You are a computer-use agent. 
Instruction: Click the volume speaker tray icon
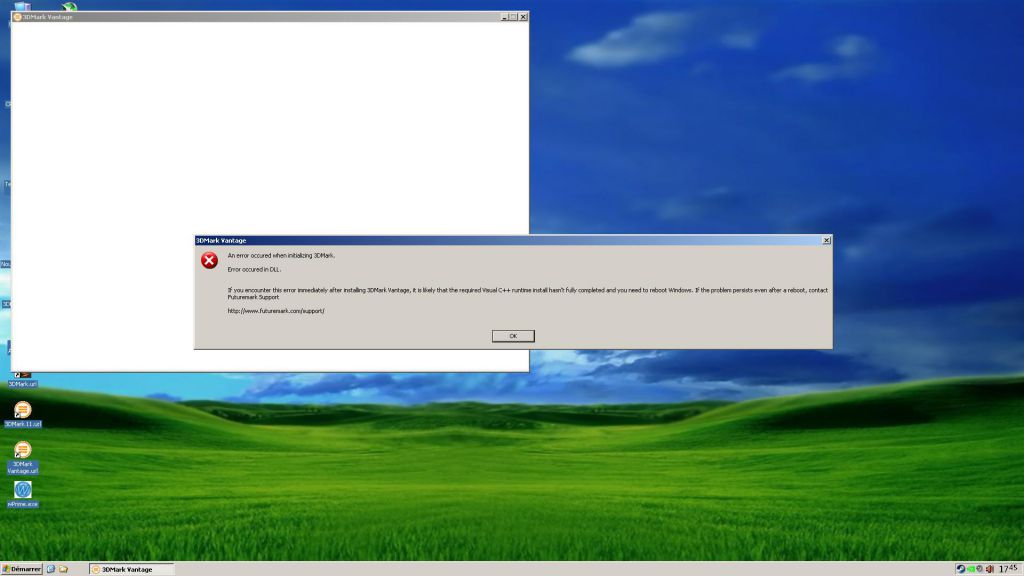click(989, 569)
